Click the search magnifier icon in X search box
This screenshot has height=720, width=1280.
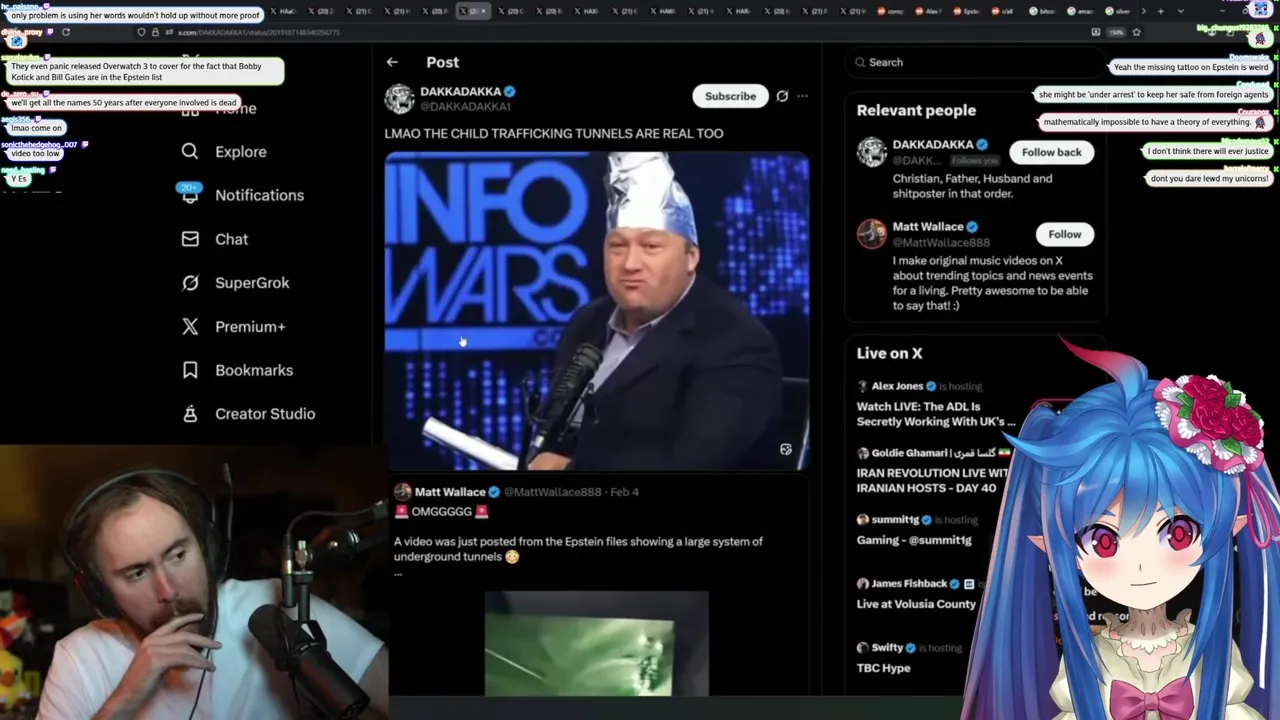[860, 62]
